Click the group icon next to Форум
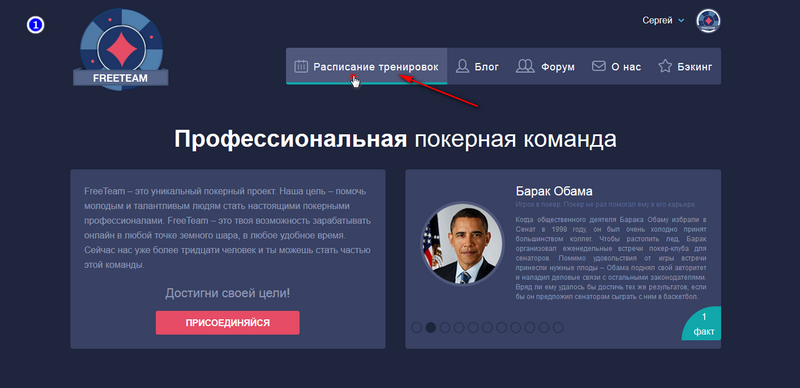The height and width of the screenshot is (388, 800). pyautogui.click(x=525, y=66)
